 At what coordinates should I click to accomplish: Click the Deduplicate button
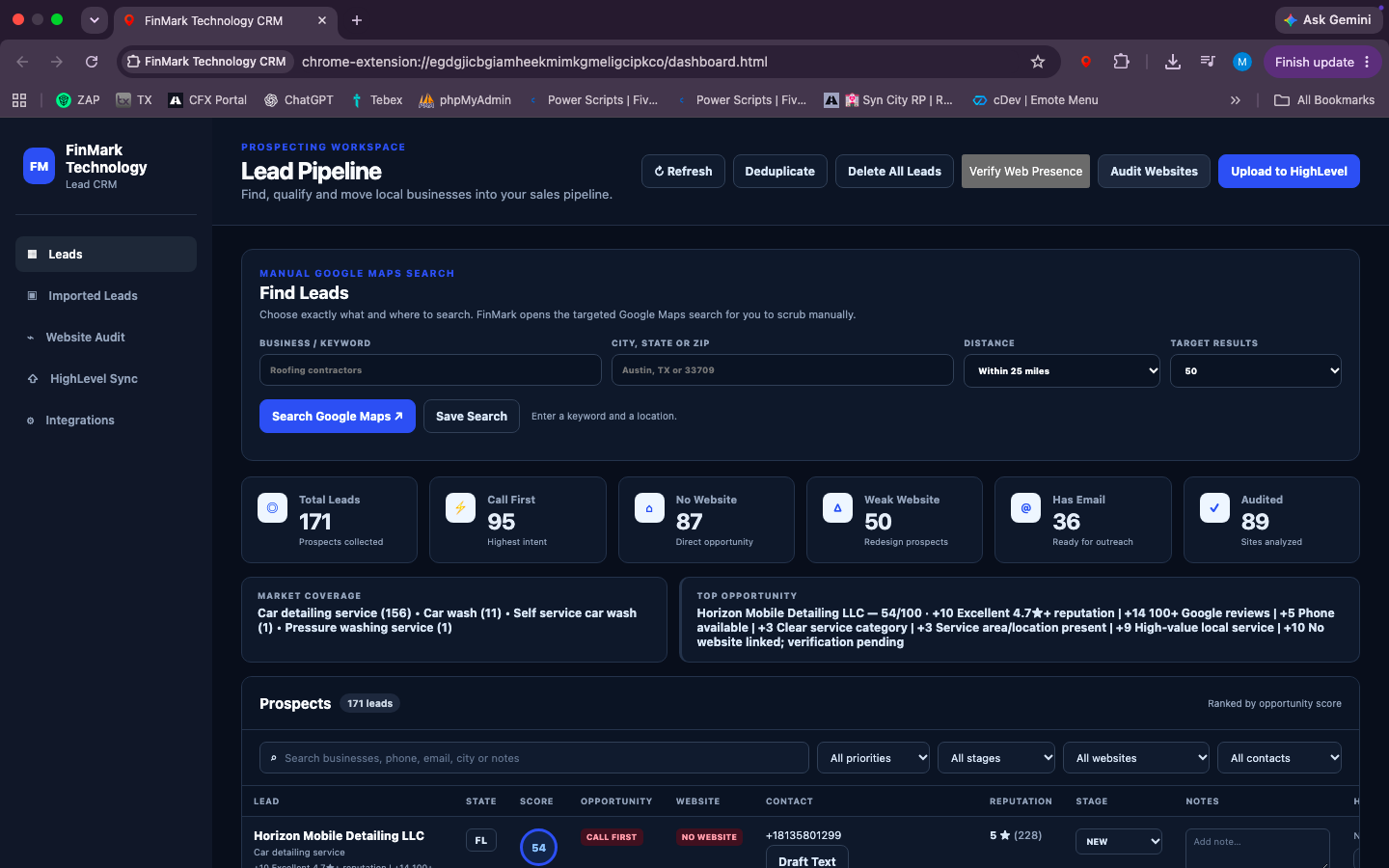780,172
